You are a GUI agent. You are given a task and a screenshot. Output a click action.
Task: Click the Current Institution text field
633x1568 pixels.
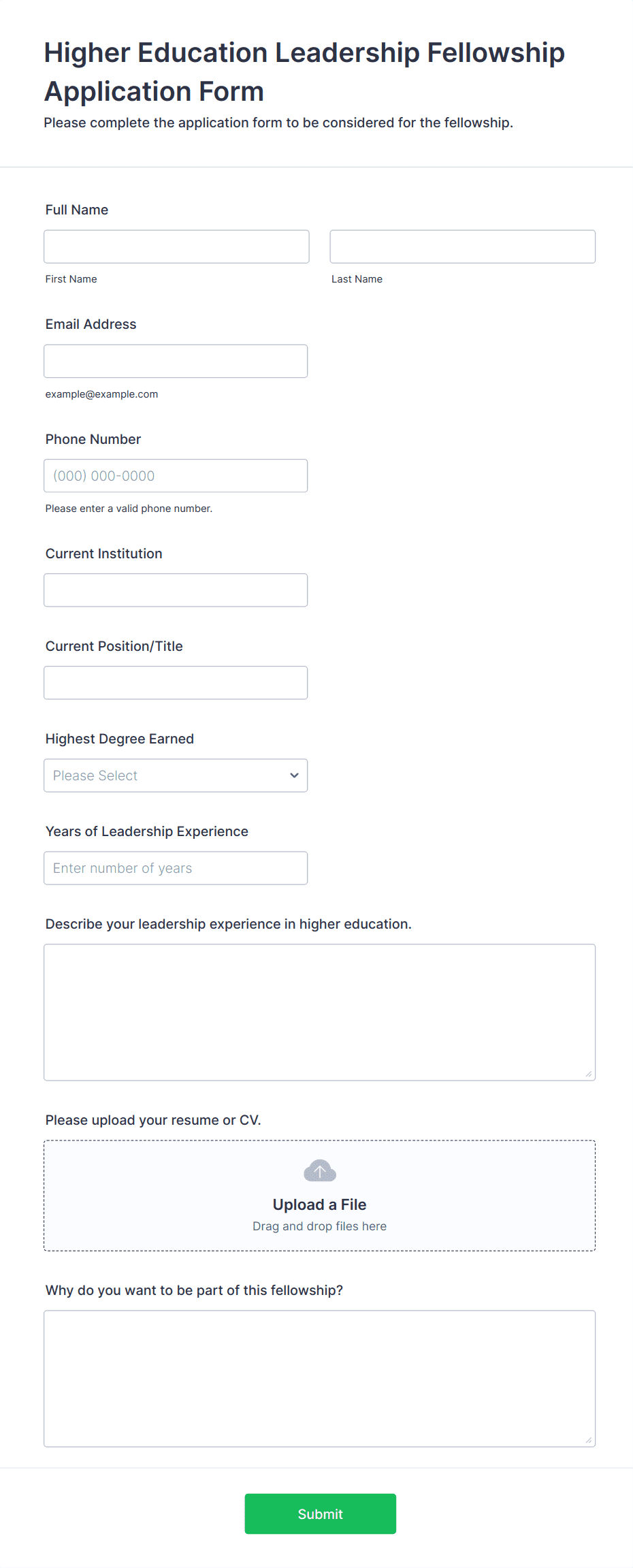[x=176, y=590]
